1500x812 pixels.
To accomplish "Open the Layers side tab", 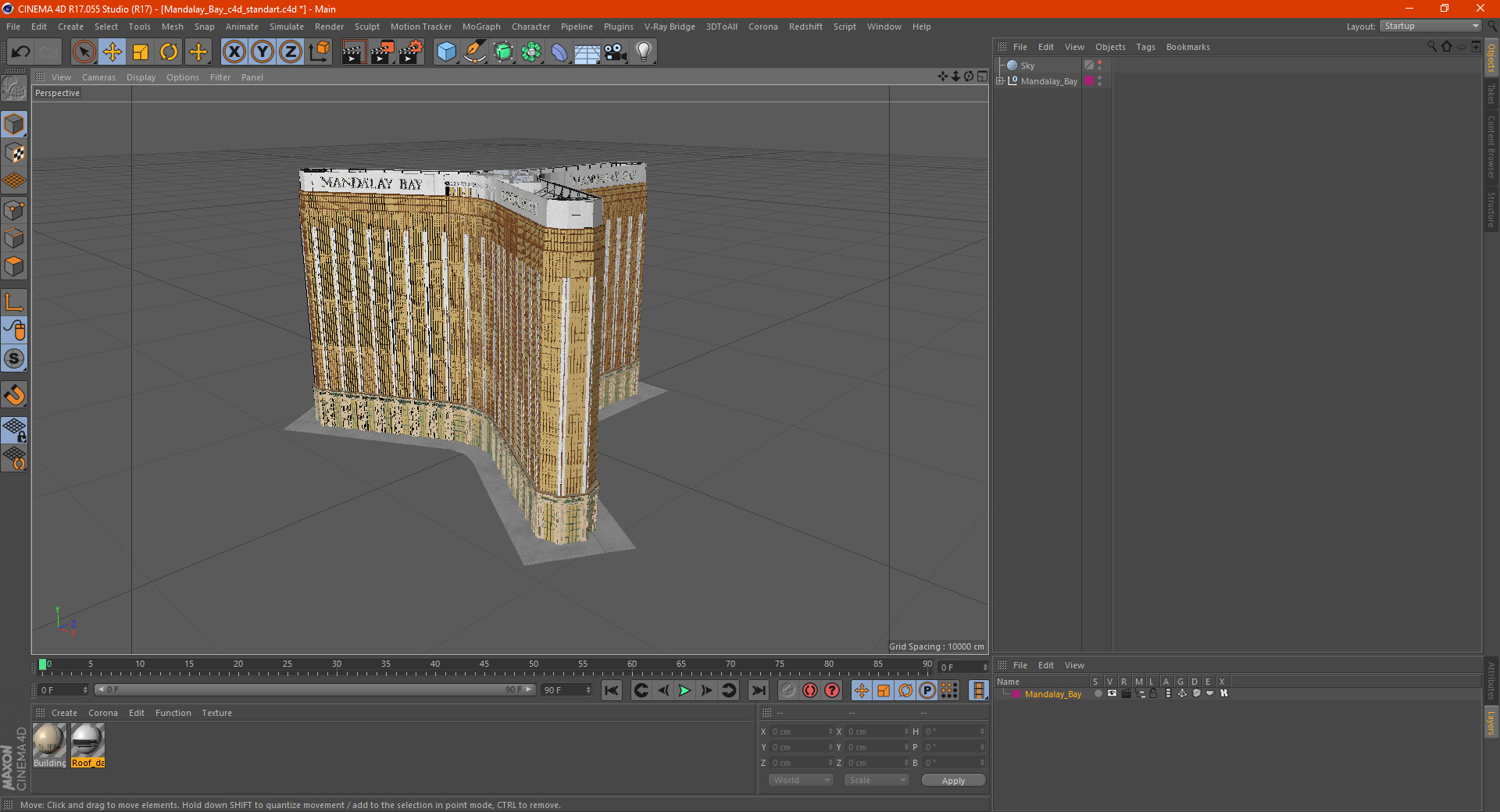I will 1491,722.
